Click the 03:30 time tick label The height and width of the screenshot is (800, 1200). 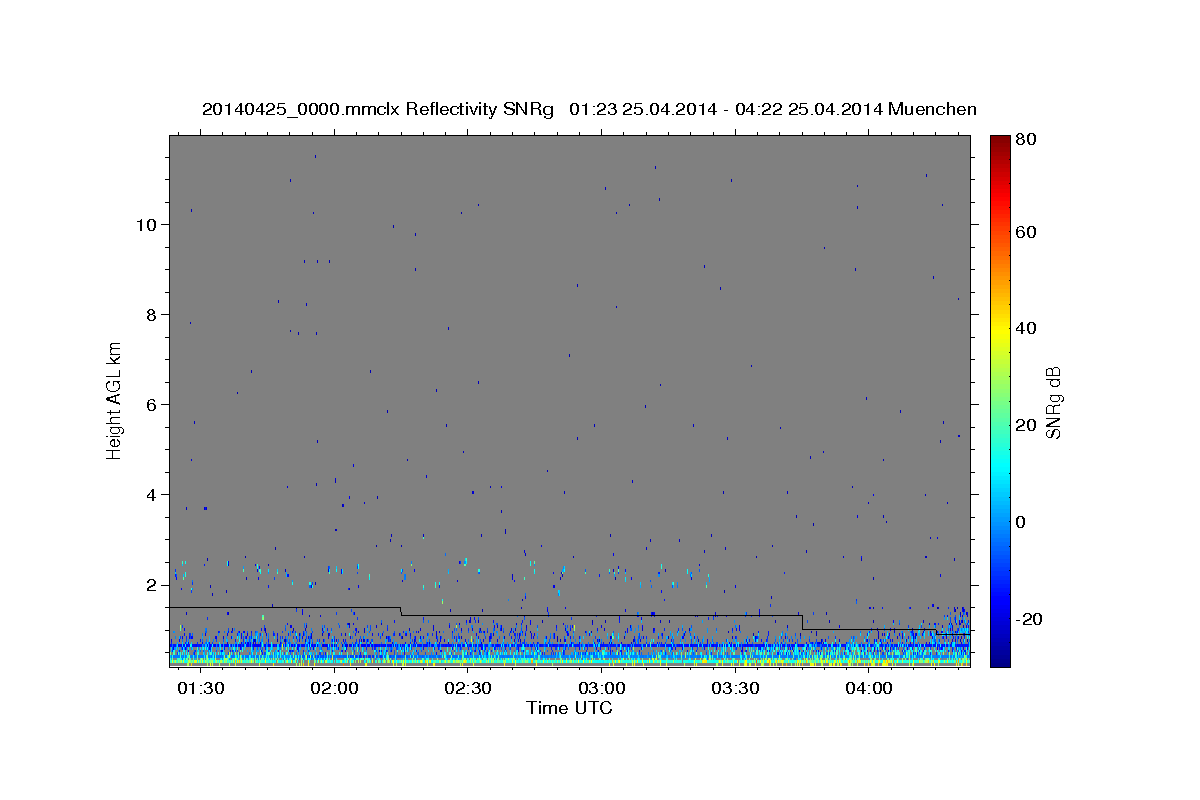[736, 689]
